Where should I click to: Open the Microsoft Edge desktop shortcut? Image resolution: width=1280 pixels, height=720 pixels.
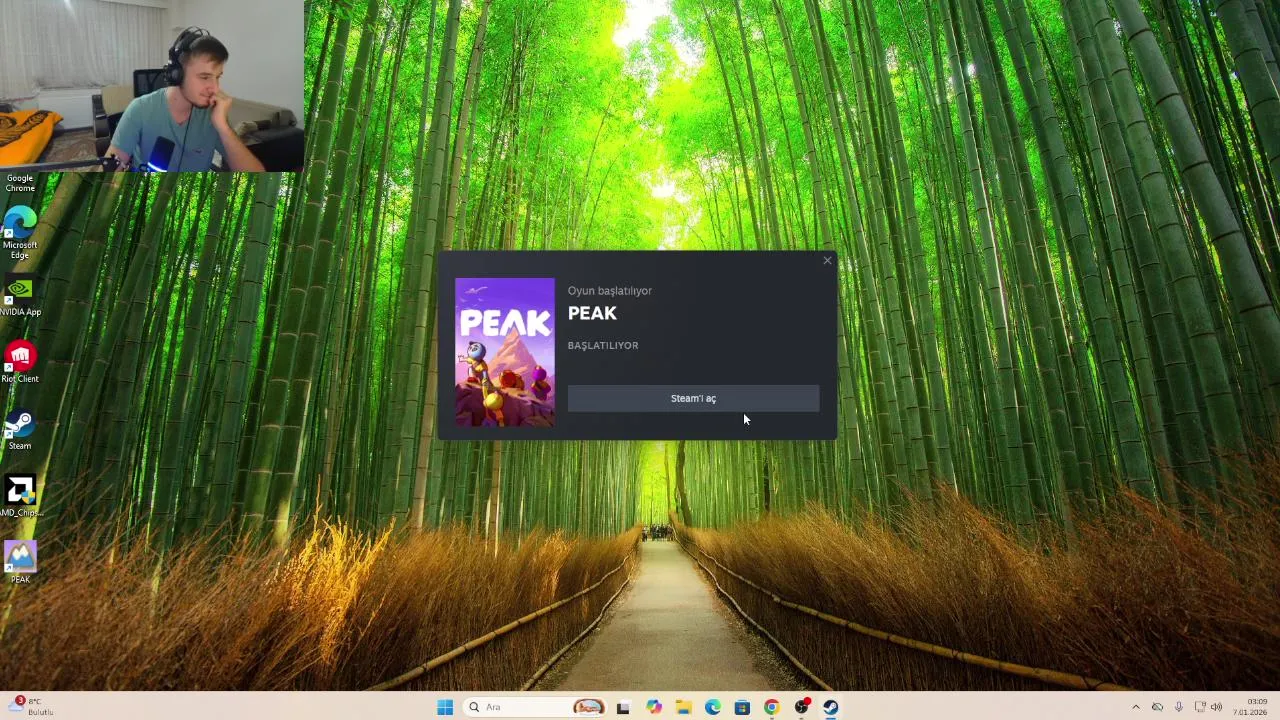click(20, 232)
